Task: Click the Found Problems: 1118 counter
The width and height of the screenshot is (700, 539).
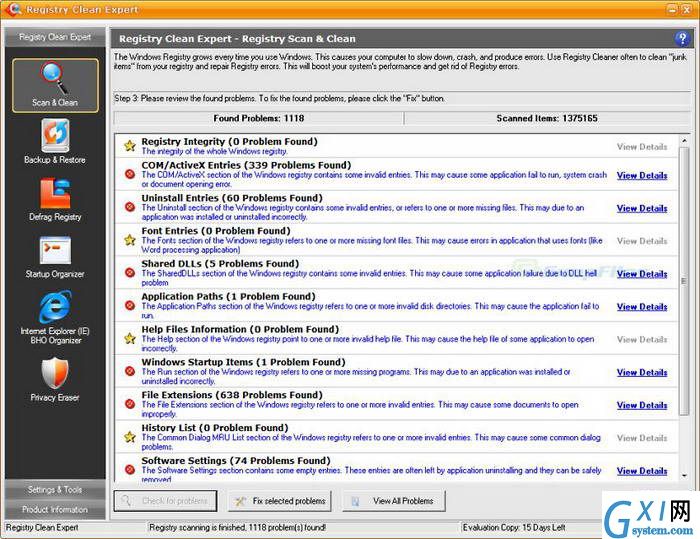Action: click(258, 118)
